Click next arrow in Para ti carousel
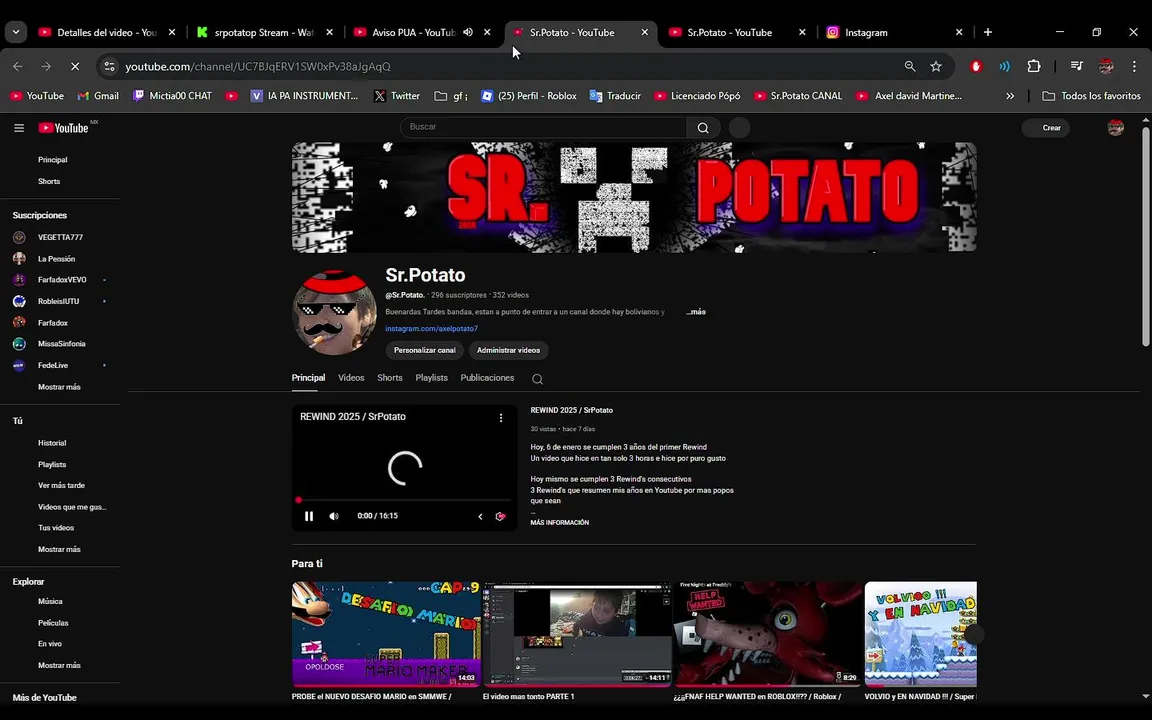This screenshot has height=720, width=1152. (973, 634)
